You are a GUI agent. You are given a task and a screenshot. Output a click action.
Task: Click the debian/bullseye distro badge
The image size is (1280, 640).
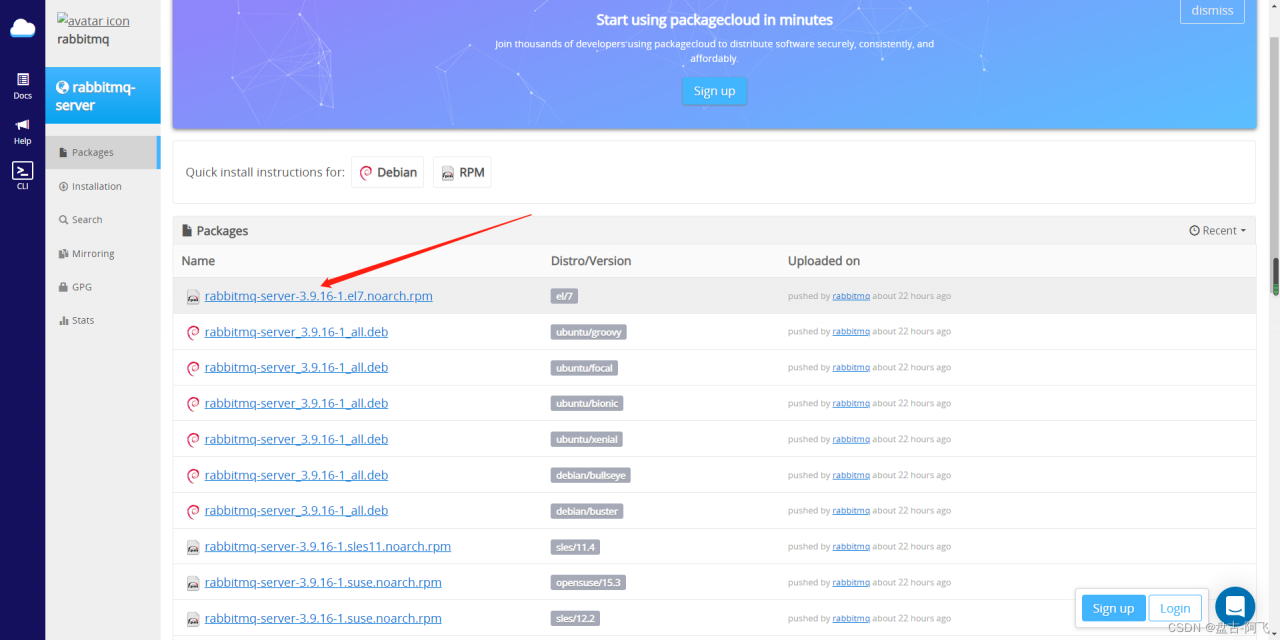coord(590,475)
